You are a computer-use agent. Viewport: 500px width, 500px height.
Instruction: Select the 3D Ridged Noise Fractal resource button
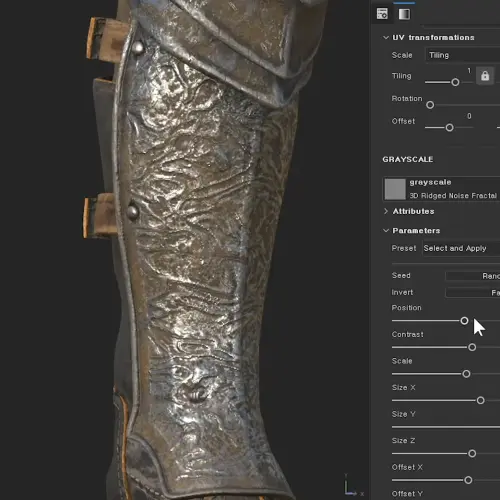click(442, 189)
